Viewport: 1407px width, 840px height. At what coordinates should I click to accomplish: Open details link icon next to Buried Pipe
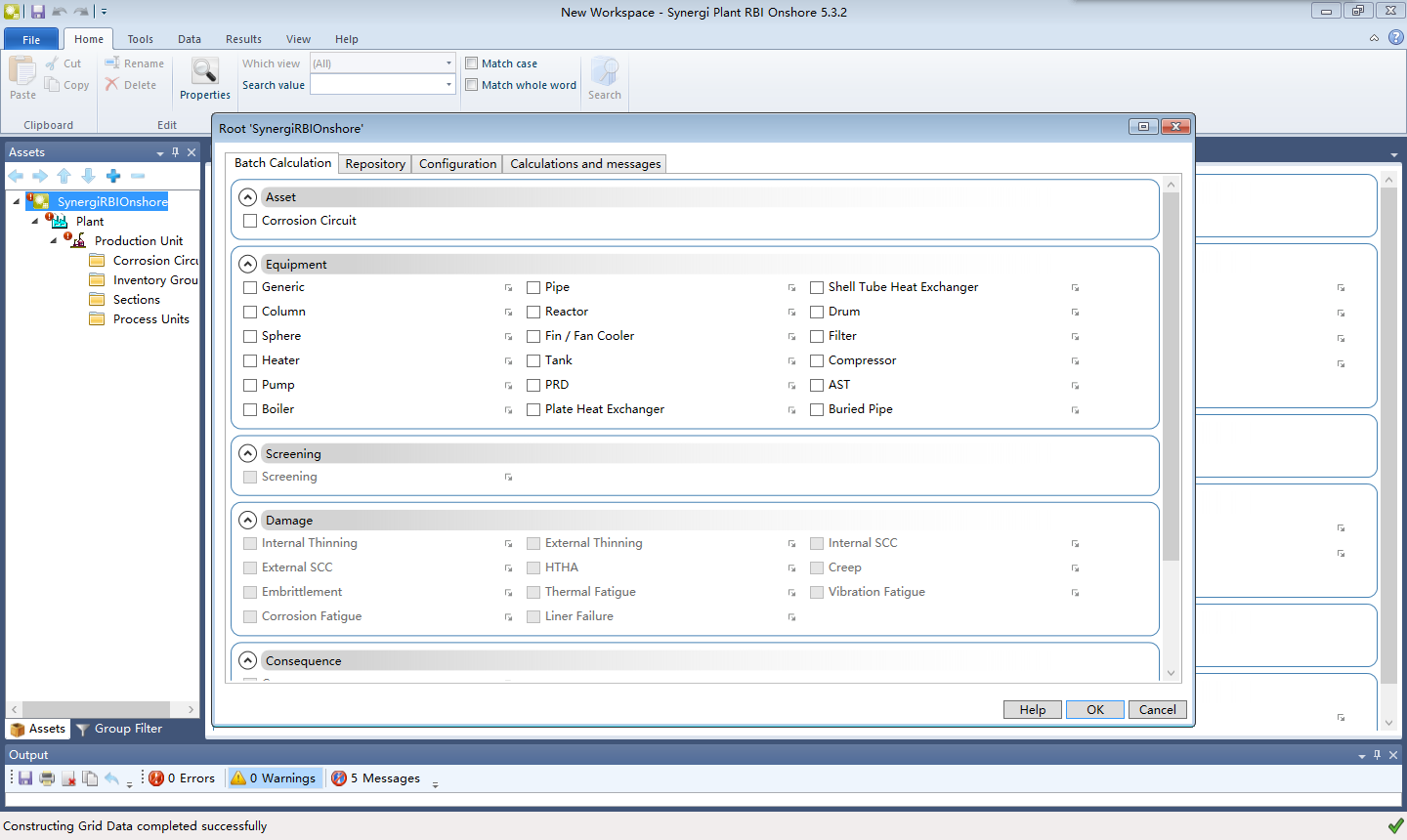pos(1075,410)
